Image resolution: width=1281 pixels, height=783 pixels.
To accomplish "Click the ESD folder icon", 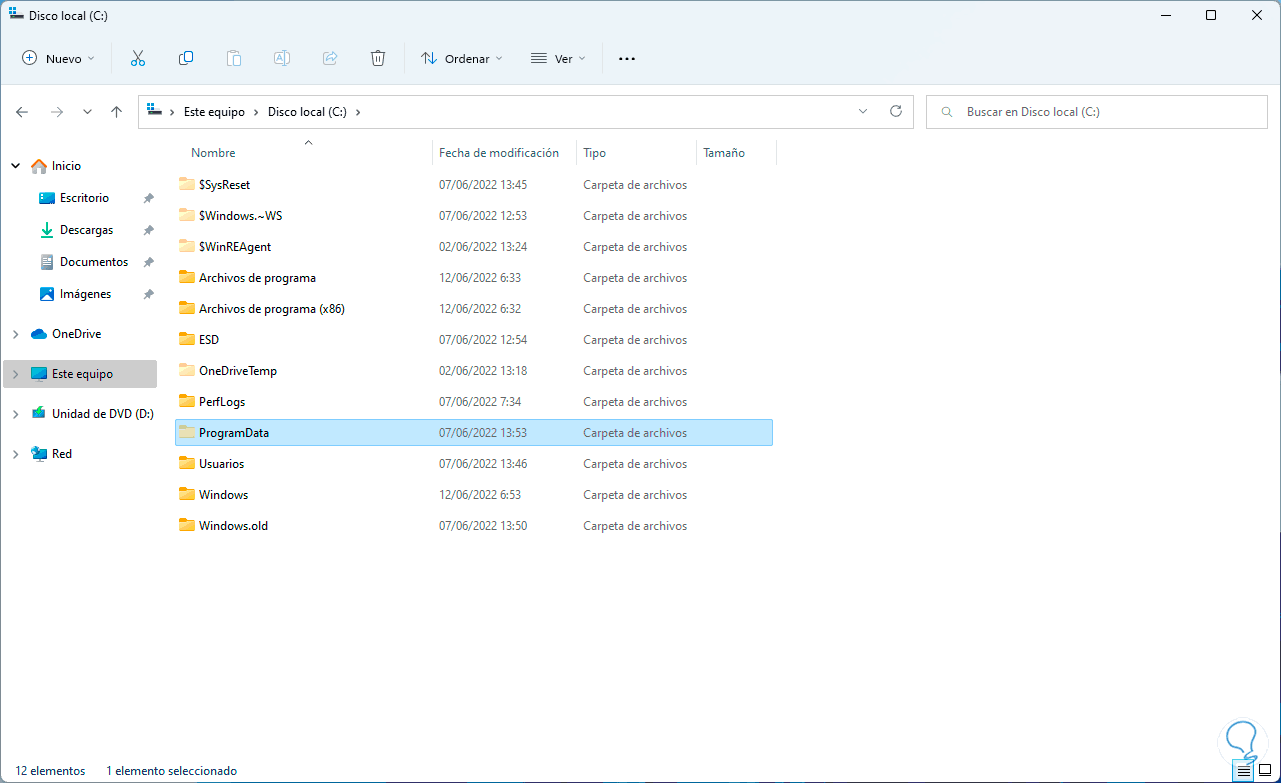I will [x=186, y=339].
